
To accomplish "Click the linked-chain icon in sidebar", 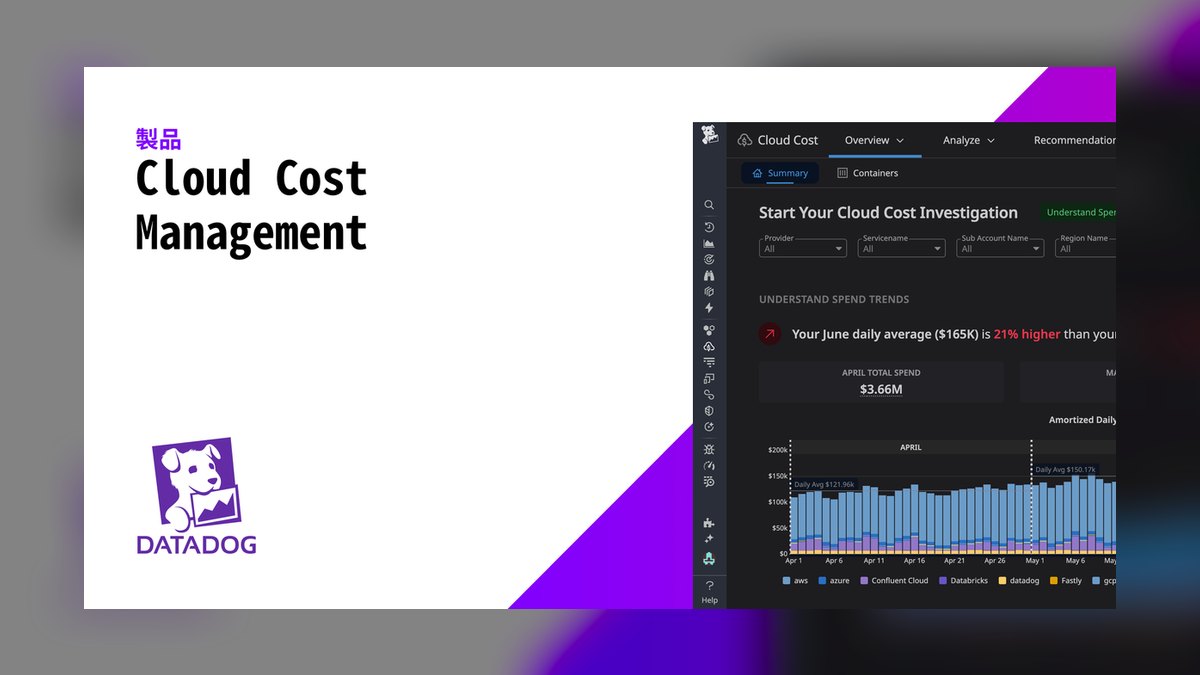I will (x=709, y=395).
